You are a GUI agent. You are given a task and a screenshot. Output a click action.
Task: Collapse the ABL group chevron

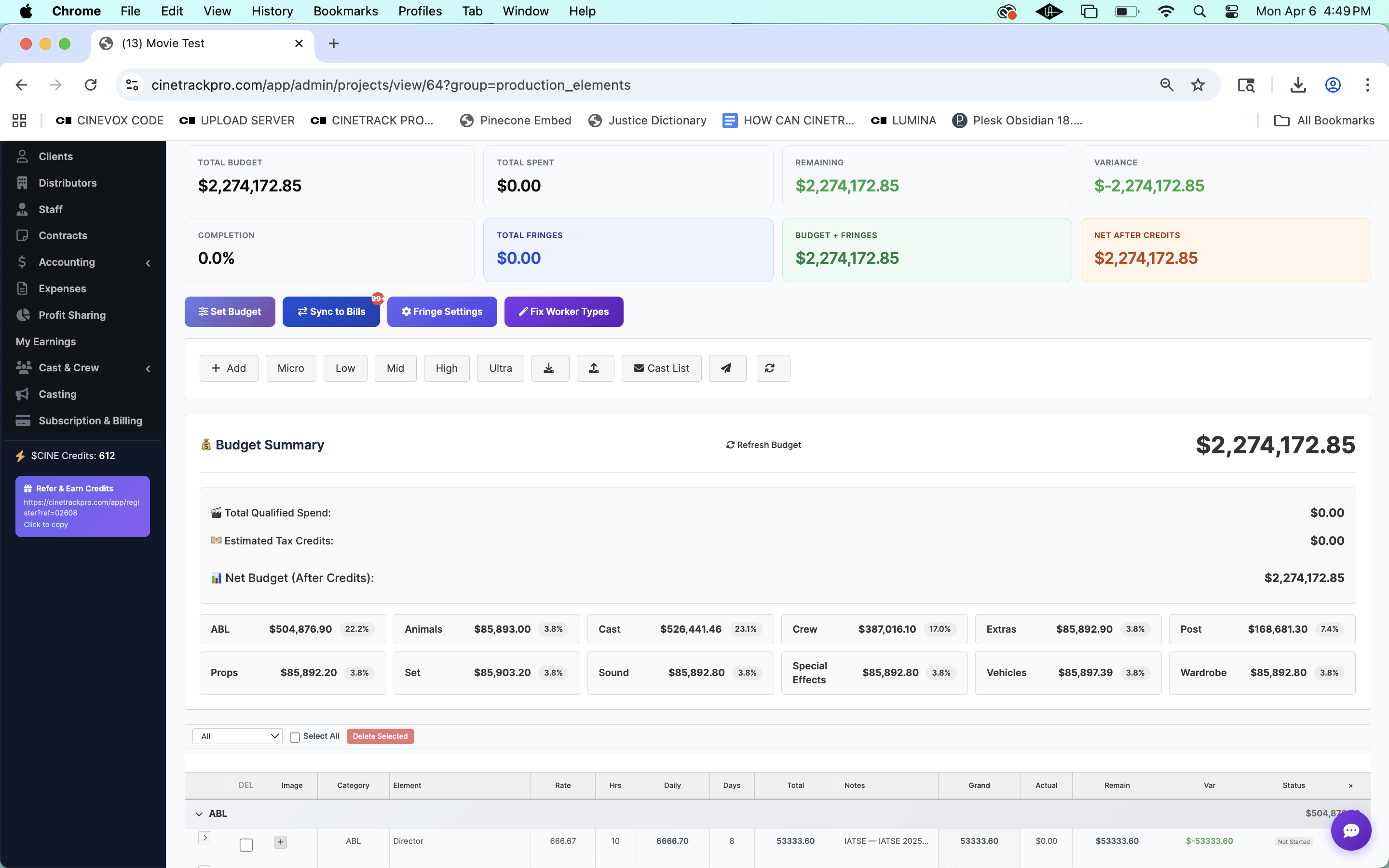199,814
